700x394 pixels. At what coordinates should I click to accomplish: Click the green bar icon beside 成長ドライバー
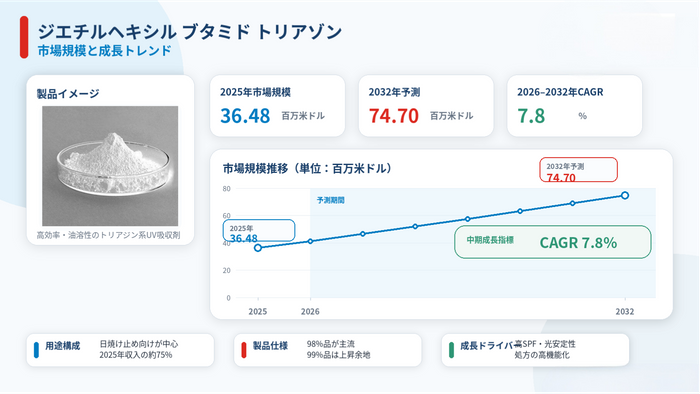click(451, 350)
